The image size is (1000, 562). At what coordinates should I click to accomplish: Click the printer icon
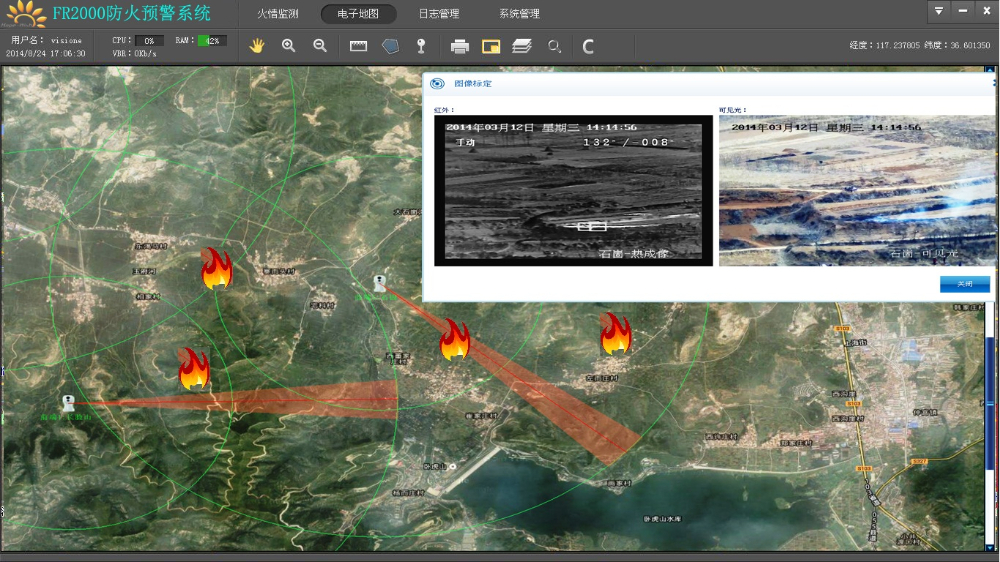pos(459,46)
